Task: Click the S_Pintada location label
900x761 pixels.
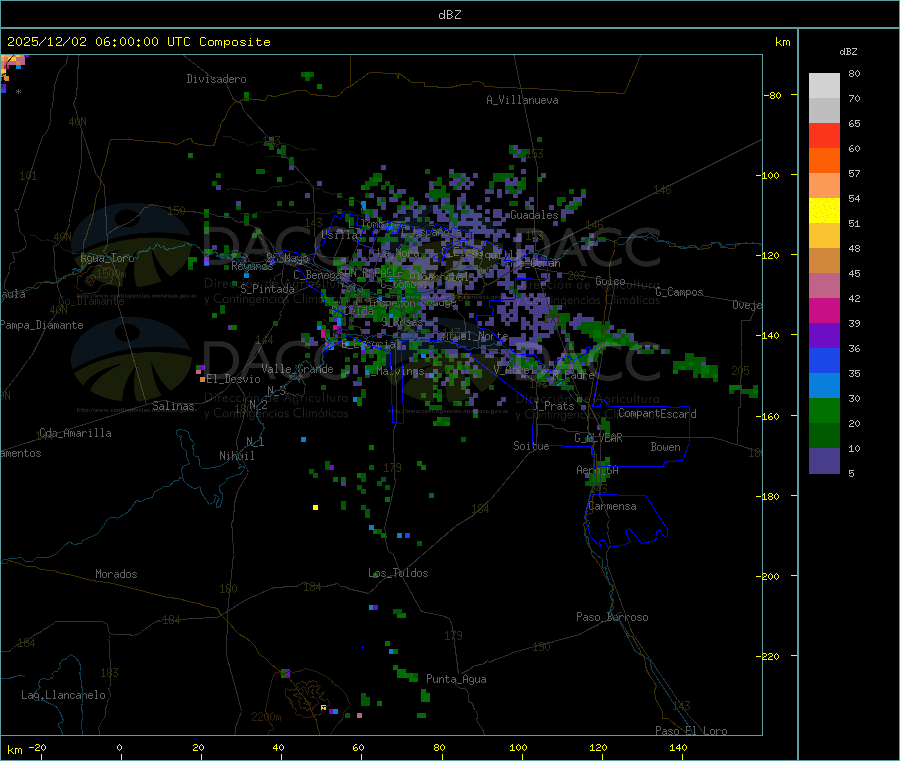Action: click(267, 289)
